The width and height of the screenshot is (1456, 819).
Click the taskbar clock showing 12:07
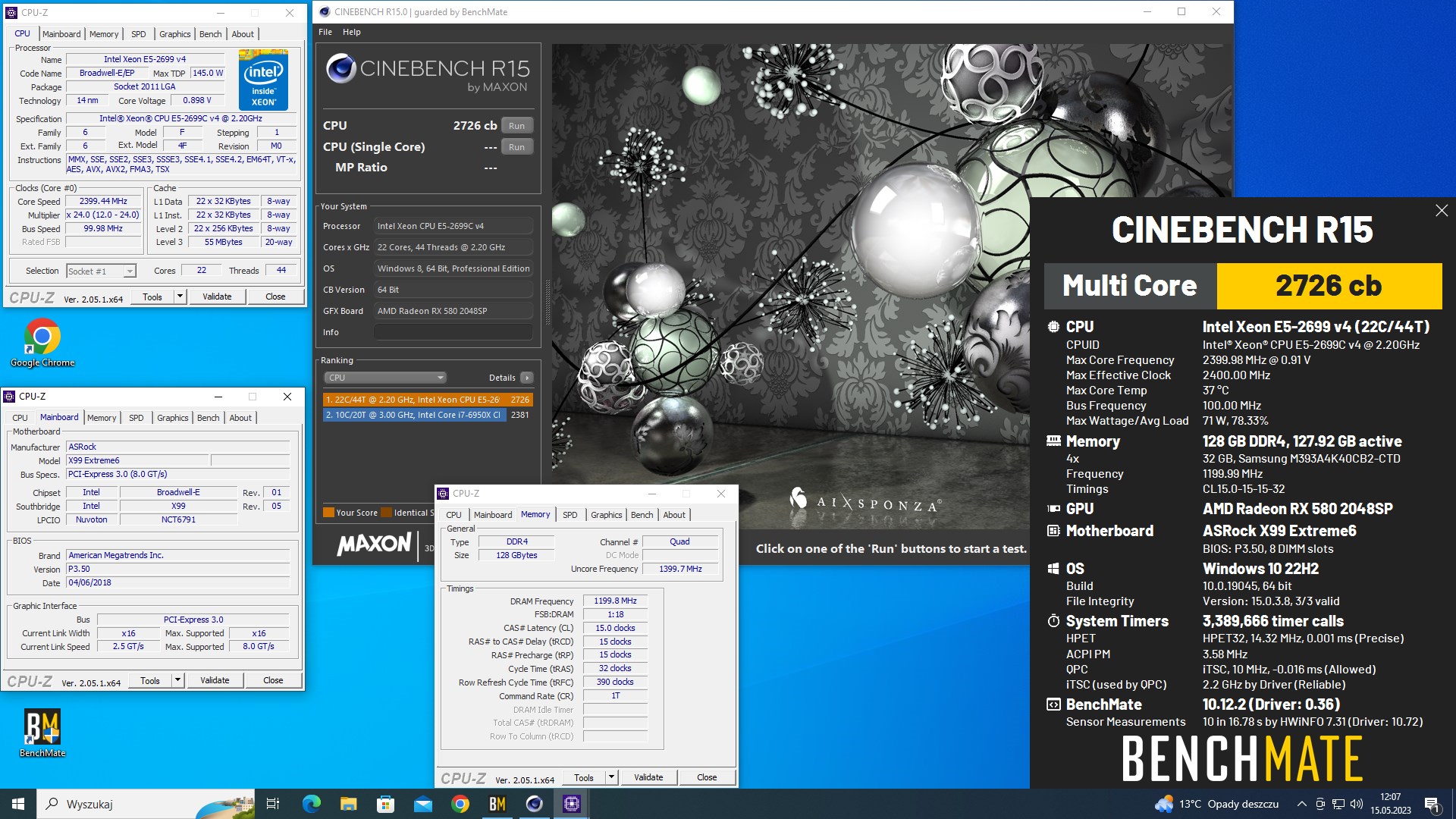coord(1390,804)
